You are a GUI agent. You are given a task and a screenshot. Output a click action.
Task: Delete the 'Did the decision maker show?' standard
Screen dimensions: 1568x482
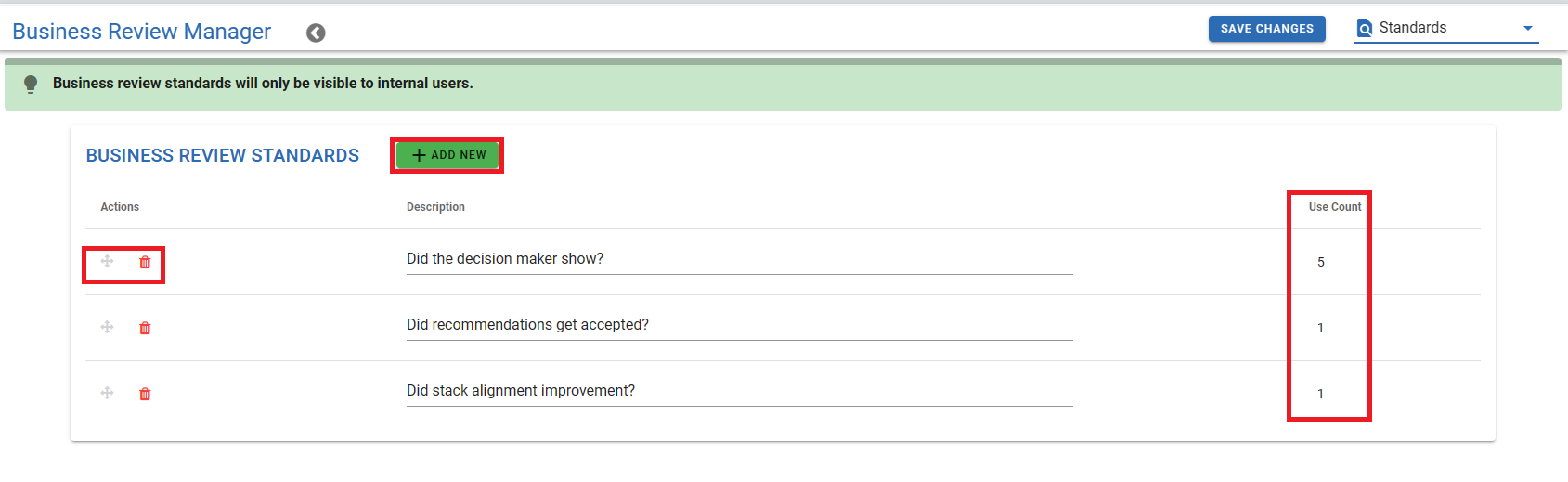point(145,263)
